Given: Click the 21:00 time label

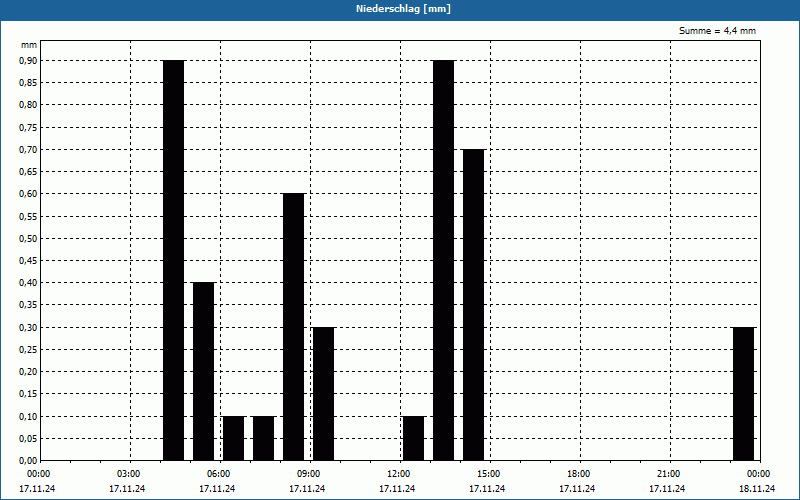Looking at the screenshot, I should (669, 474).
